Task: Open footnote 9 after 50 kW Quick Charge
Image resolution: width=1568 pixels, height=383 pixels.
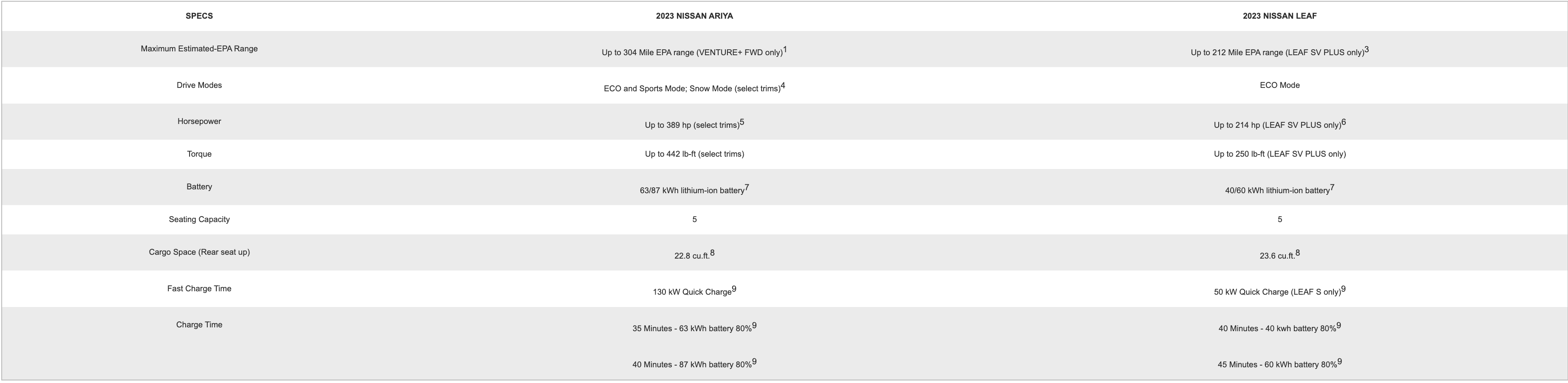Action: click(1343, 290)
